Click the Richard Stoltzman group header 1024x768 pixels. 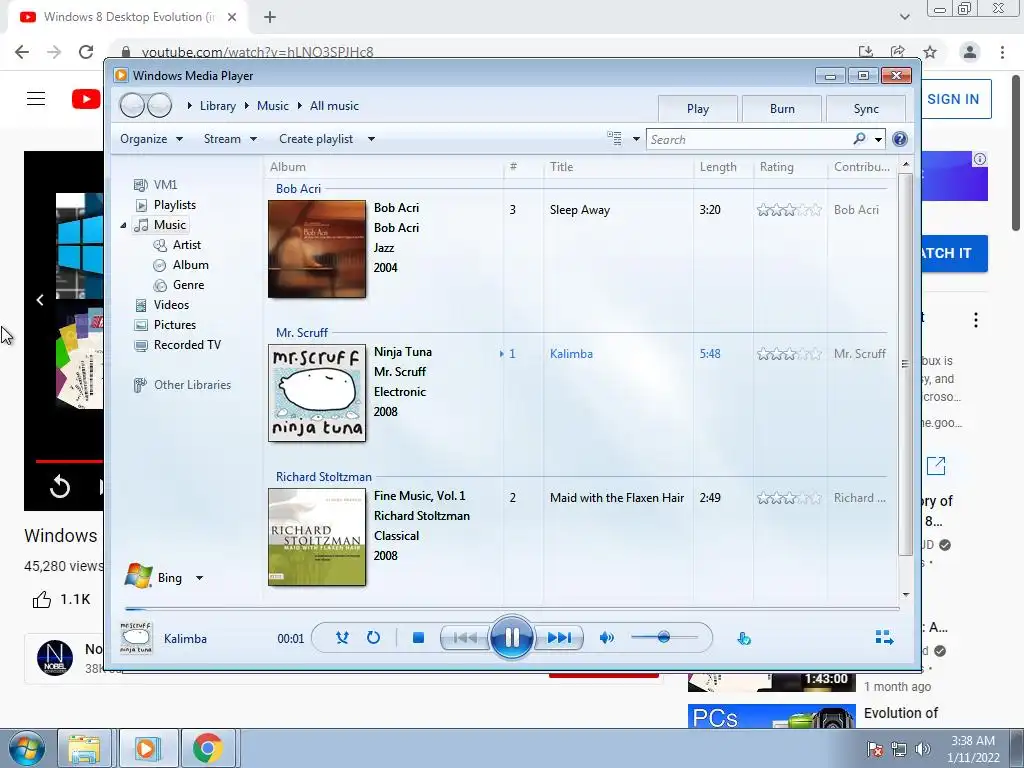(323, 477)
